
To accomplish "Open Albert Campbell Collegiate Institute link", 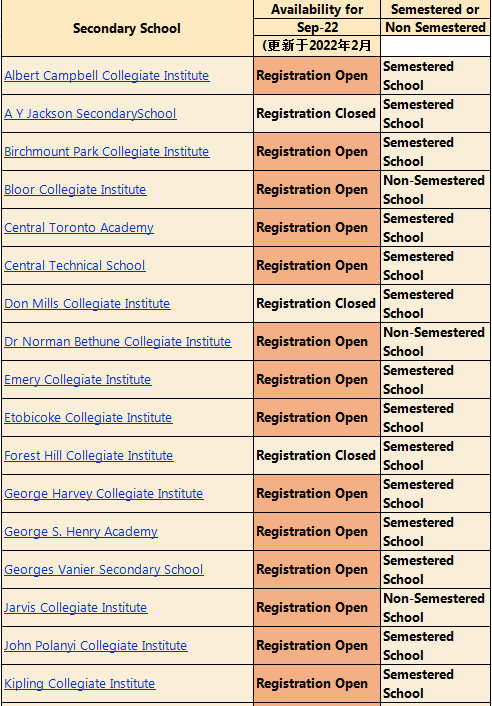I will coord(107,76).
